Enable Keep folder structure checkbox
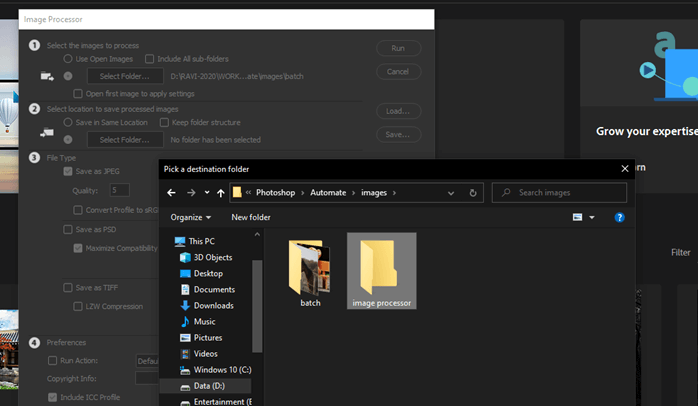The width and height of the screenshot is (698, 406). pos(164,122)
